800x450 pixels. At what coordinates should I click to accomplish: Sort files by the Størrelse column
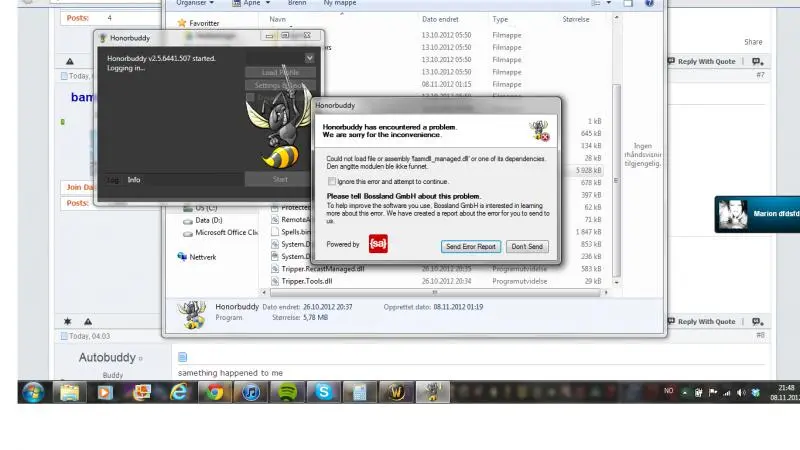576,19
